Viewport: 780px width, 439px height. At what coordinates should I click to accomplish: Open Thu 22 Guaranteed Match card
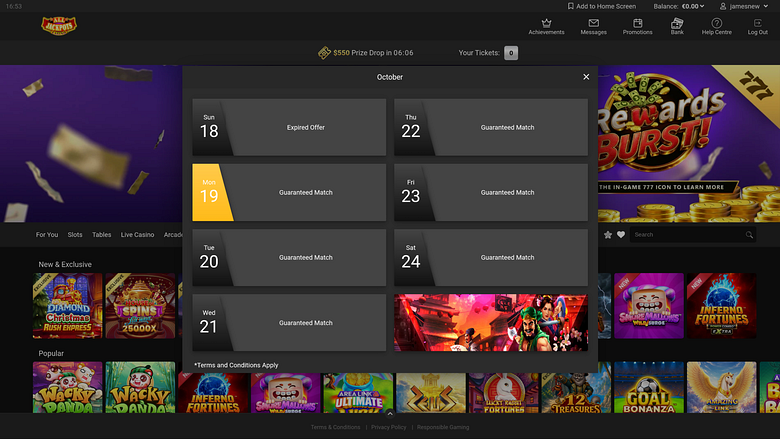[491, 127]
